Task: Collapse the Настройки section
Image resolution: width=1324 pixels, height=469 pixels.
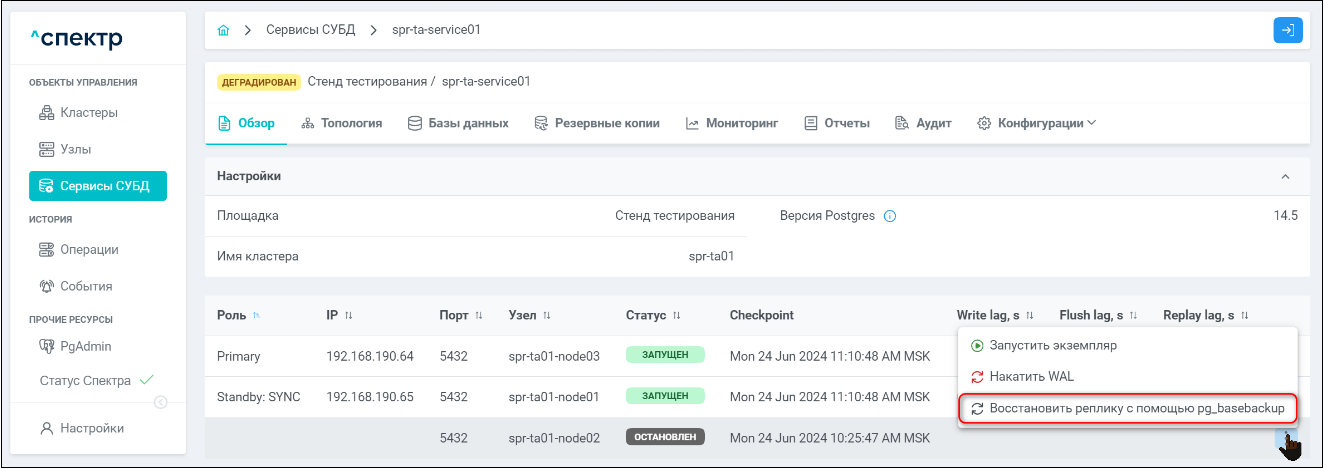Action: click(x=1285, y=176)
